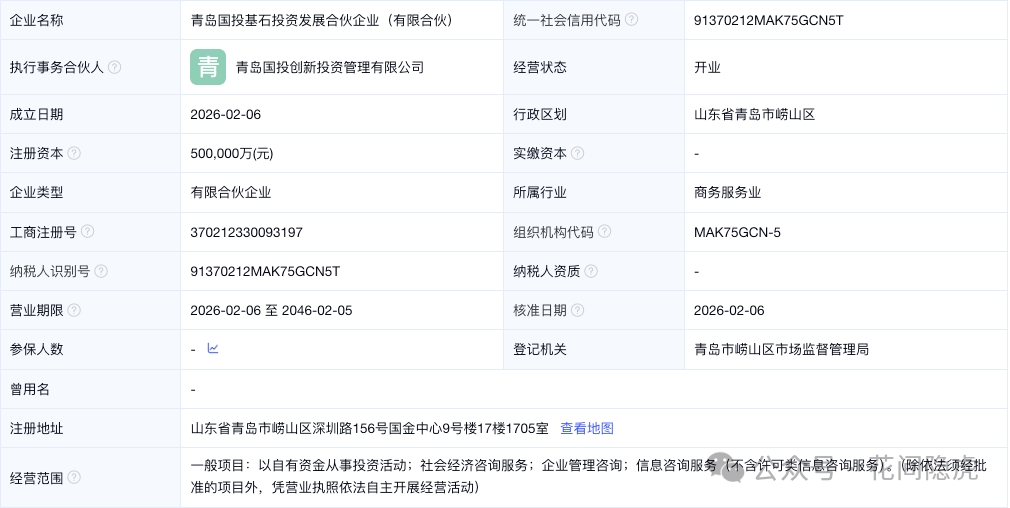Click the 所属行业 label
Screen dimensions: 1010x508
pyautogui.click(x=540, y=193)
